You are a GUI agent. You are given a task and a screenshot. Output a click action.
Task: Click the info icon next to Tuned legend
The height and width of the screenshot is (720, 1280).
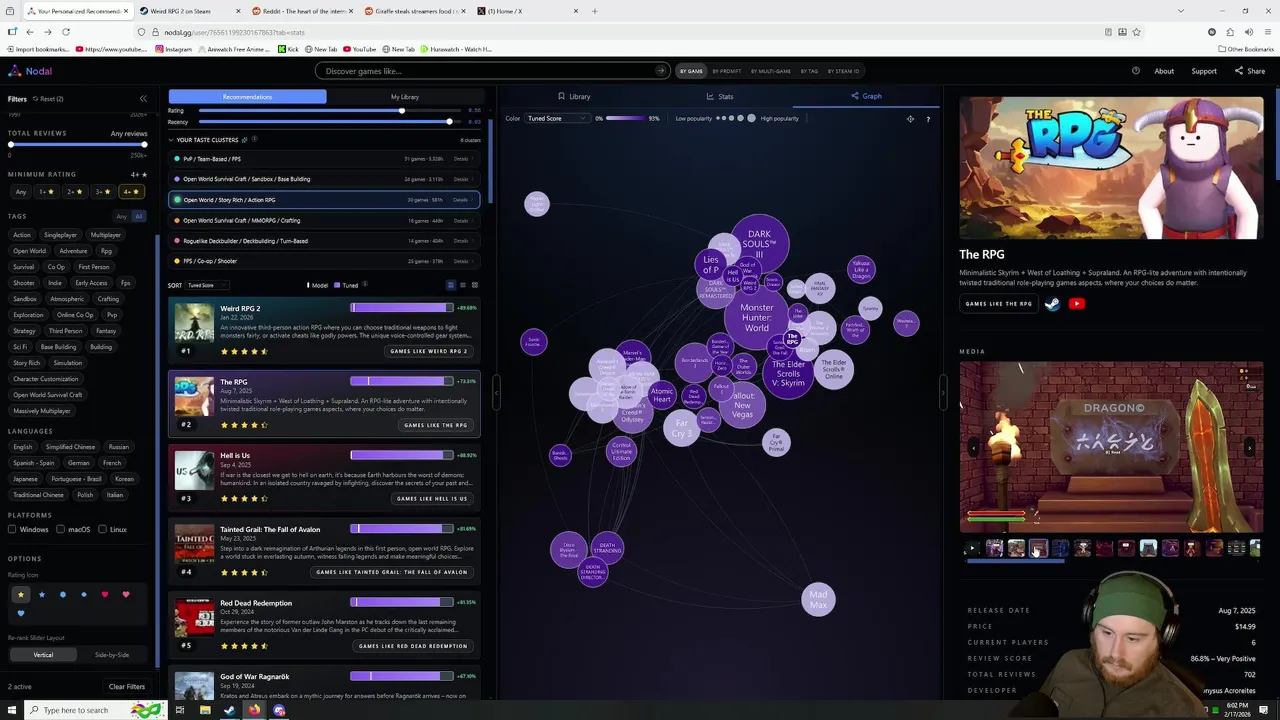point(364,285)
